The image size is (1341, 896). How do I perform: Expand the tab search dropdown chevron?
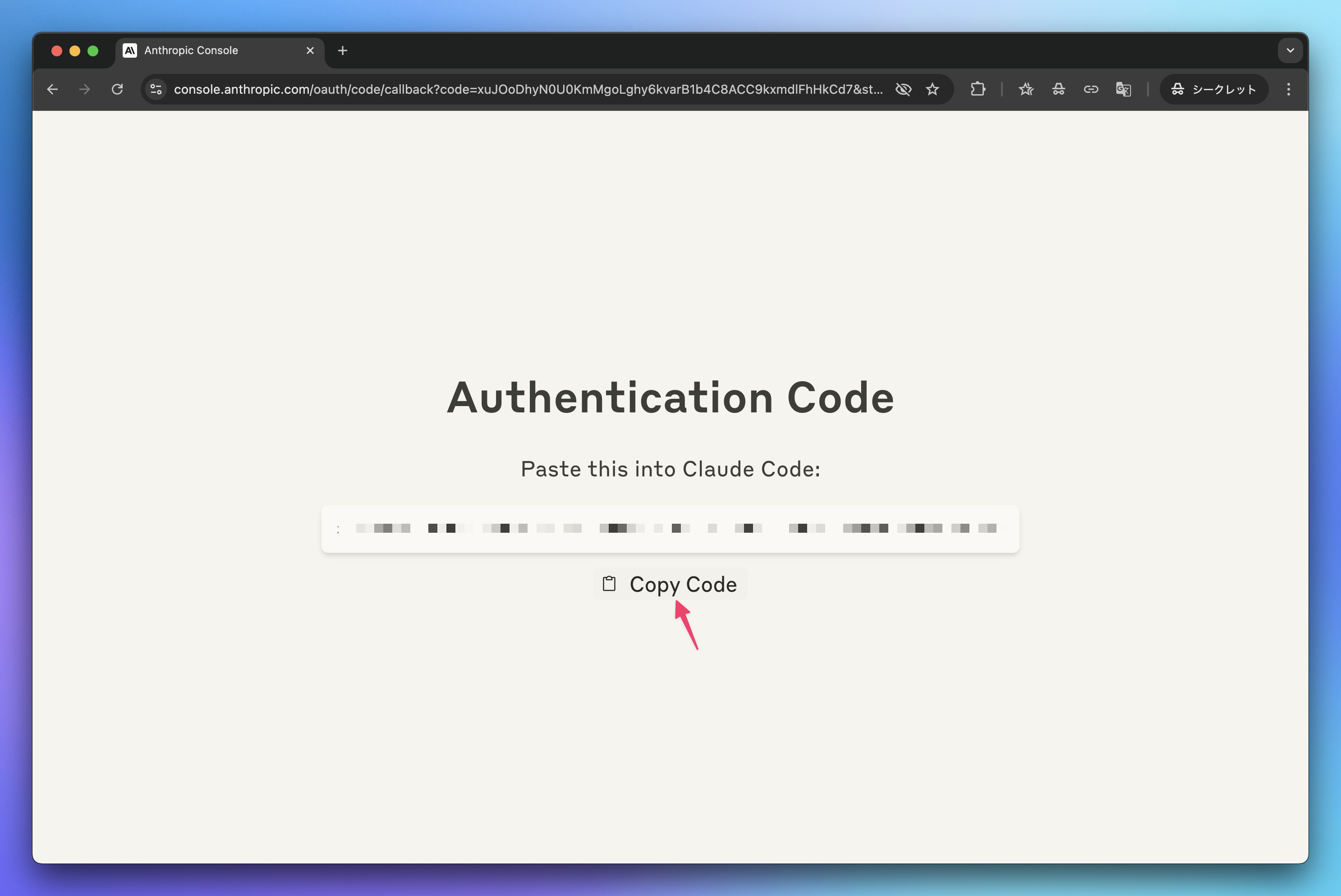pos(1290,50)
